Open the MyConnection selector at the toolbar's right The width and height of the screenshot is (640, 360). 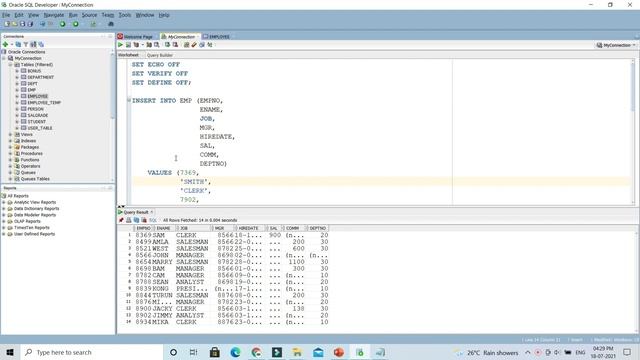[x=616, y=45]
